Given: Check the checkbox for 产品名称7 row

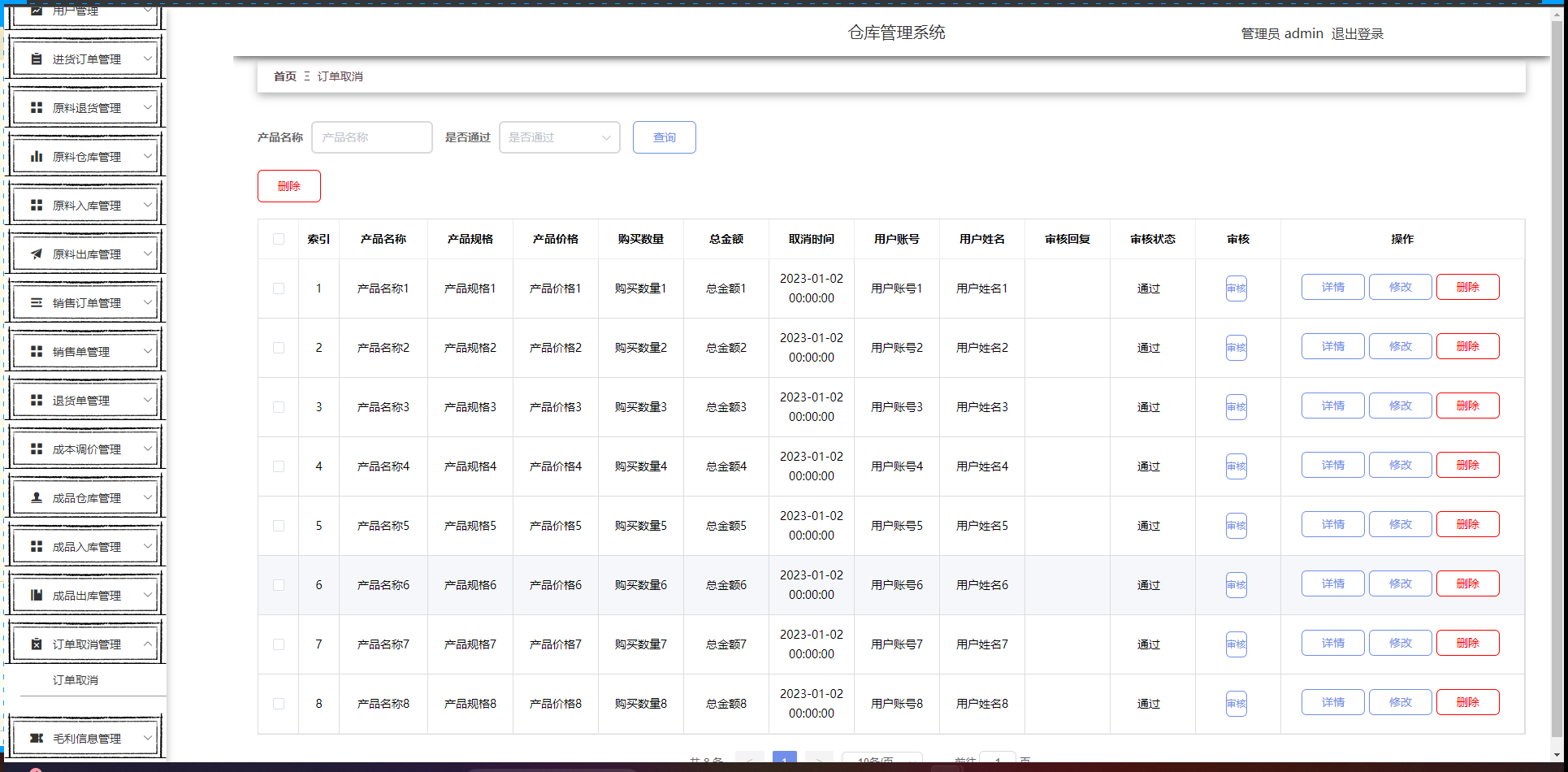Looking at the screenshot, I should pos(279,644).
